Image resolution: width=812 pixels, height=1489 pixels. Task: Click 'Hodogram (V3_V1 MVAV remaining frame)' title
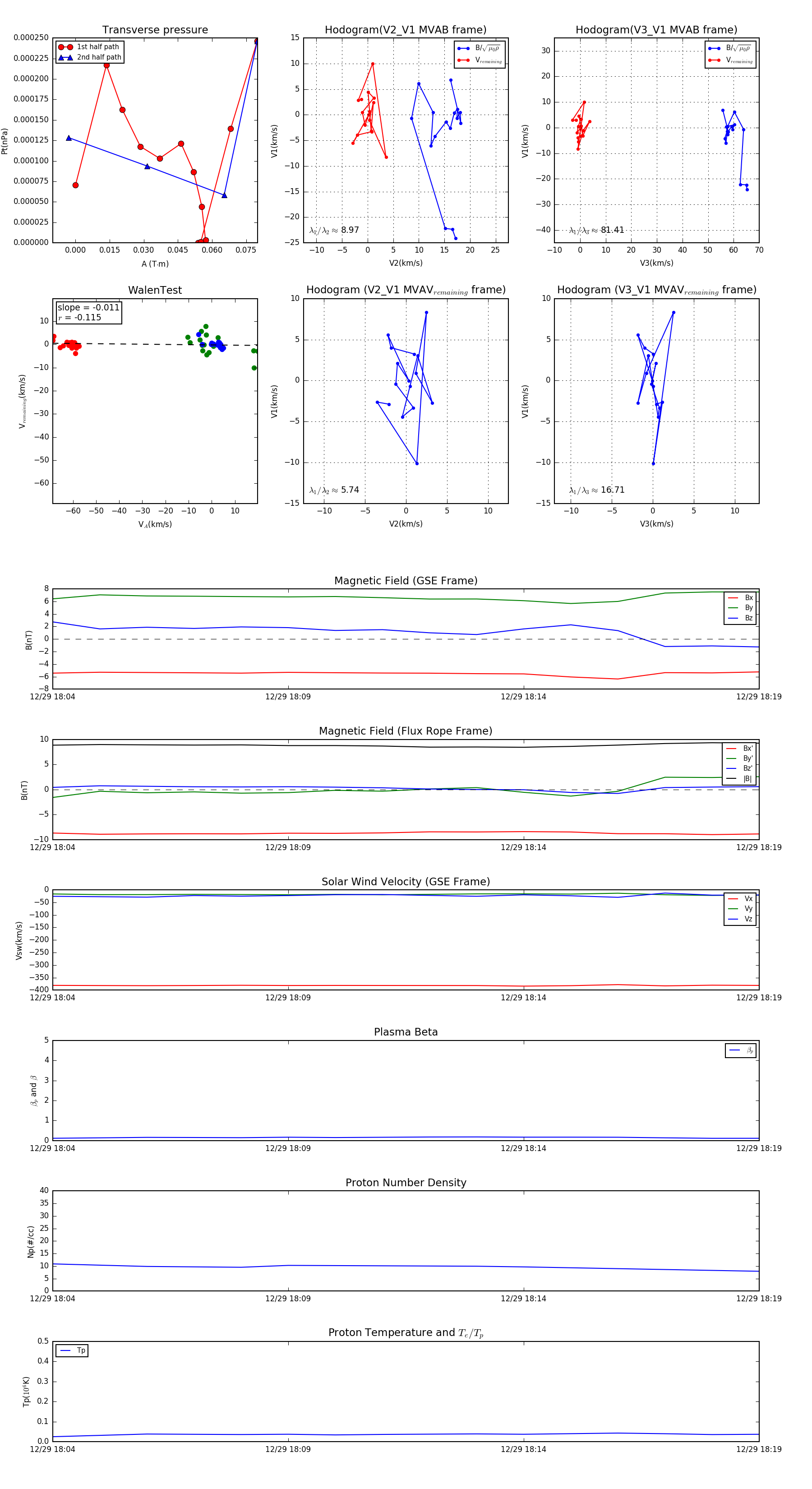656,290
